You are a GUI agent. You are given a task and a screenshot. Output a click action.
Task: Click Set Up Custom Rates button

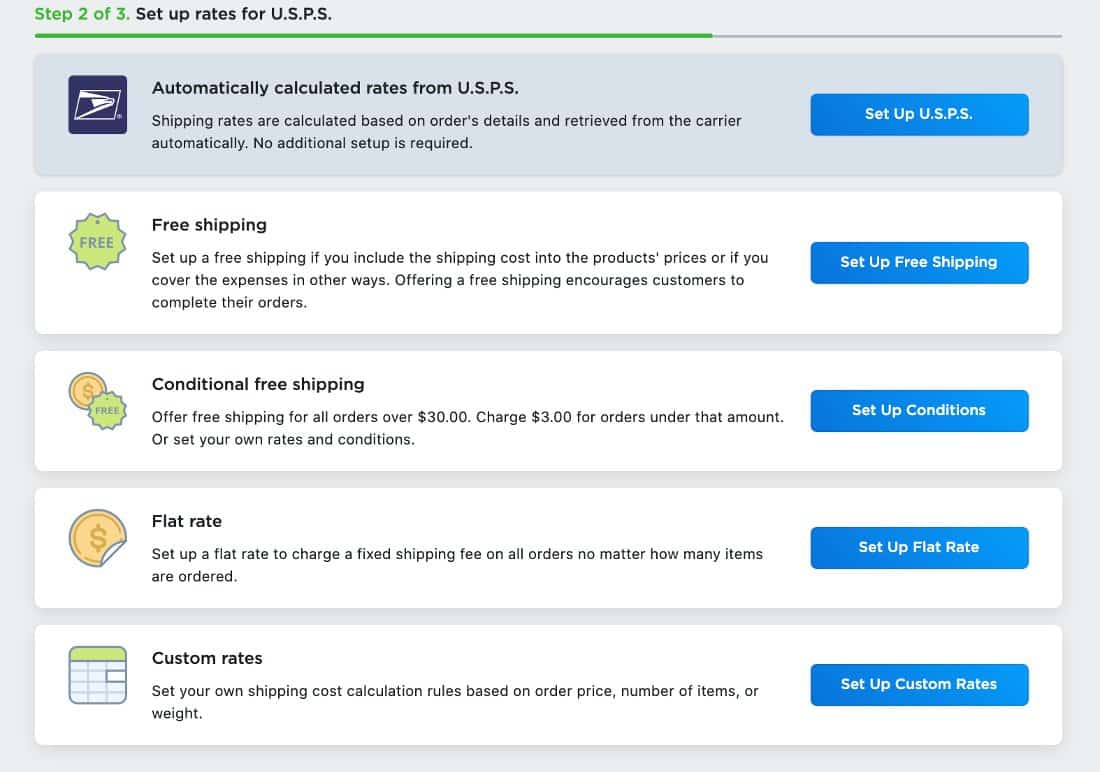[919, 684]
